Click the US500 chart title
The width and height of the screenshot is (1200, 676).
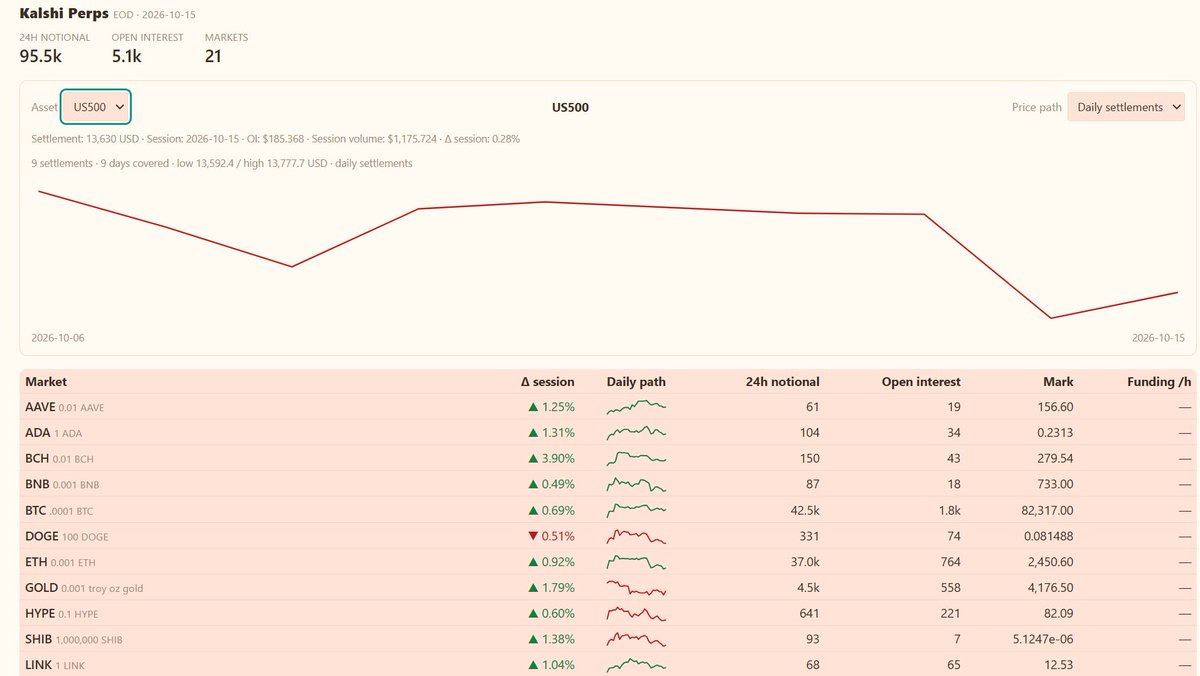point(570,107)
